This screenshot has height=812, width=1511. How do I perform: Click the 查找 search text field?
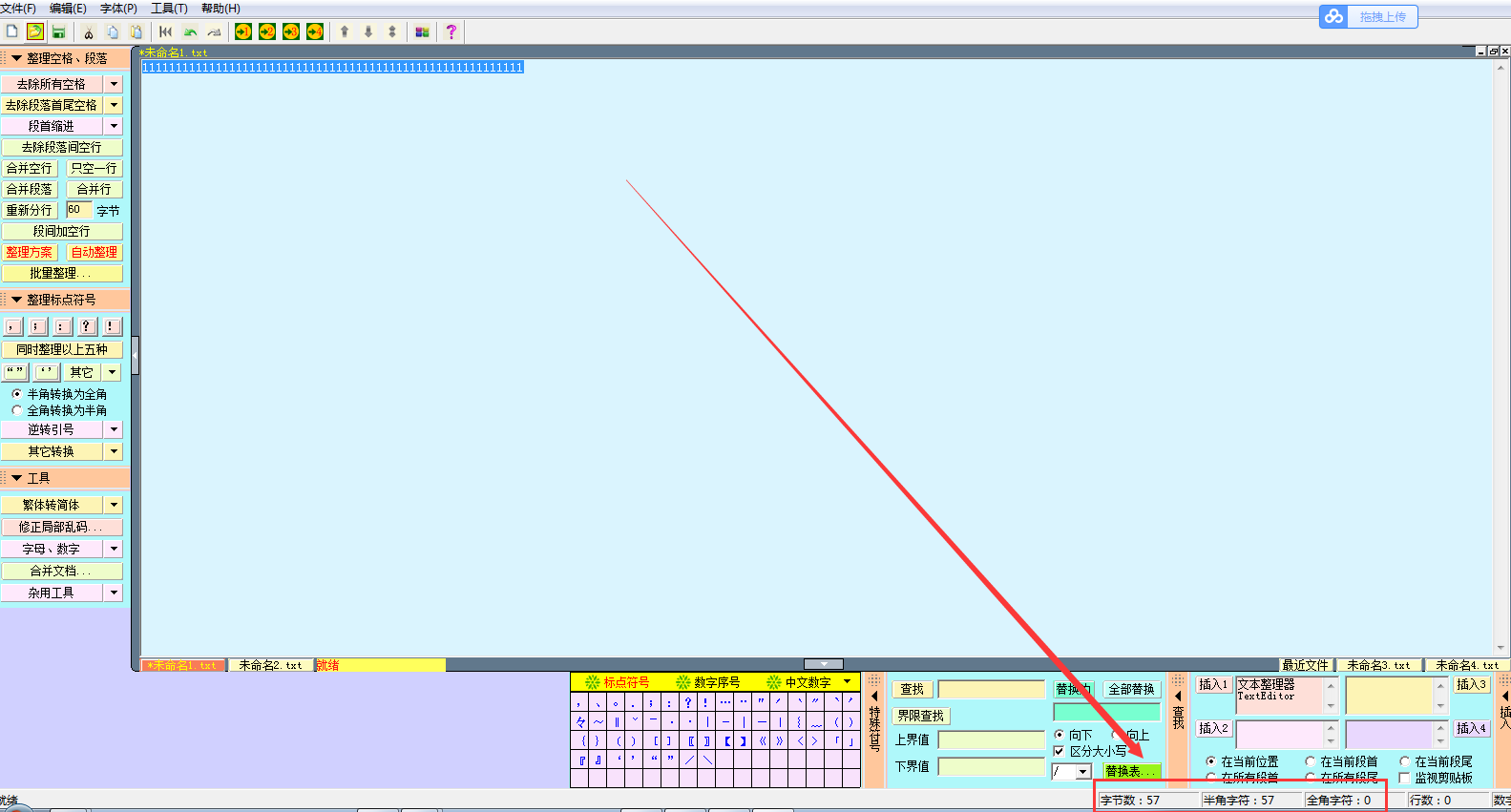point(992,689)
